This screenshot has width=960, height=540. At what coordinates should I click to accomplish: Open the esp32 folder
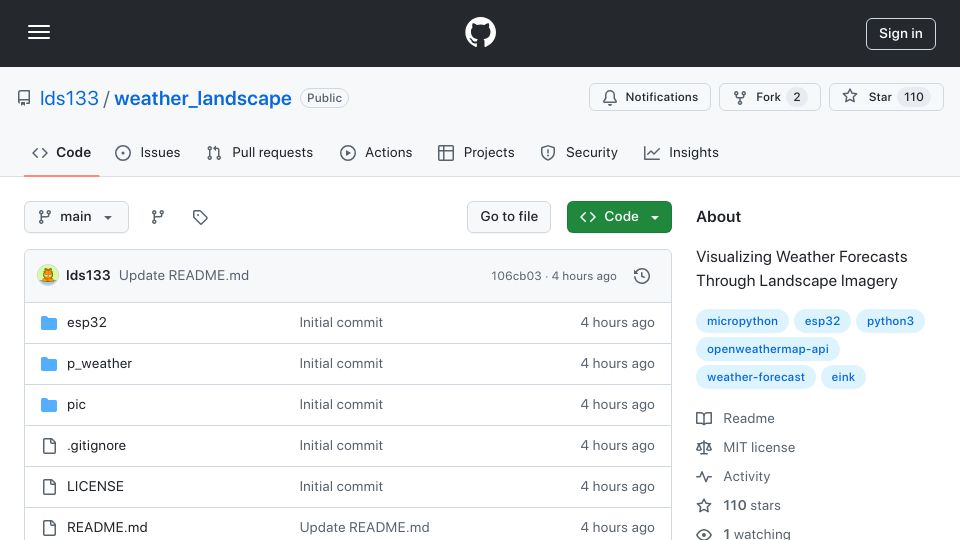(87, 323)
